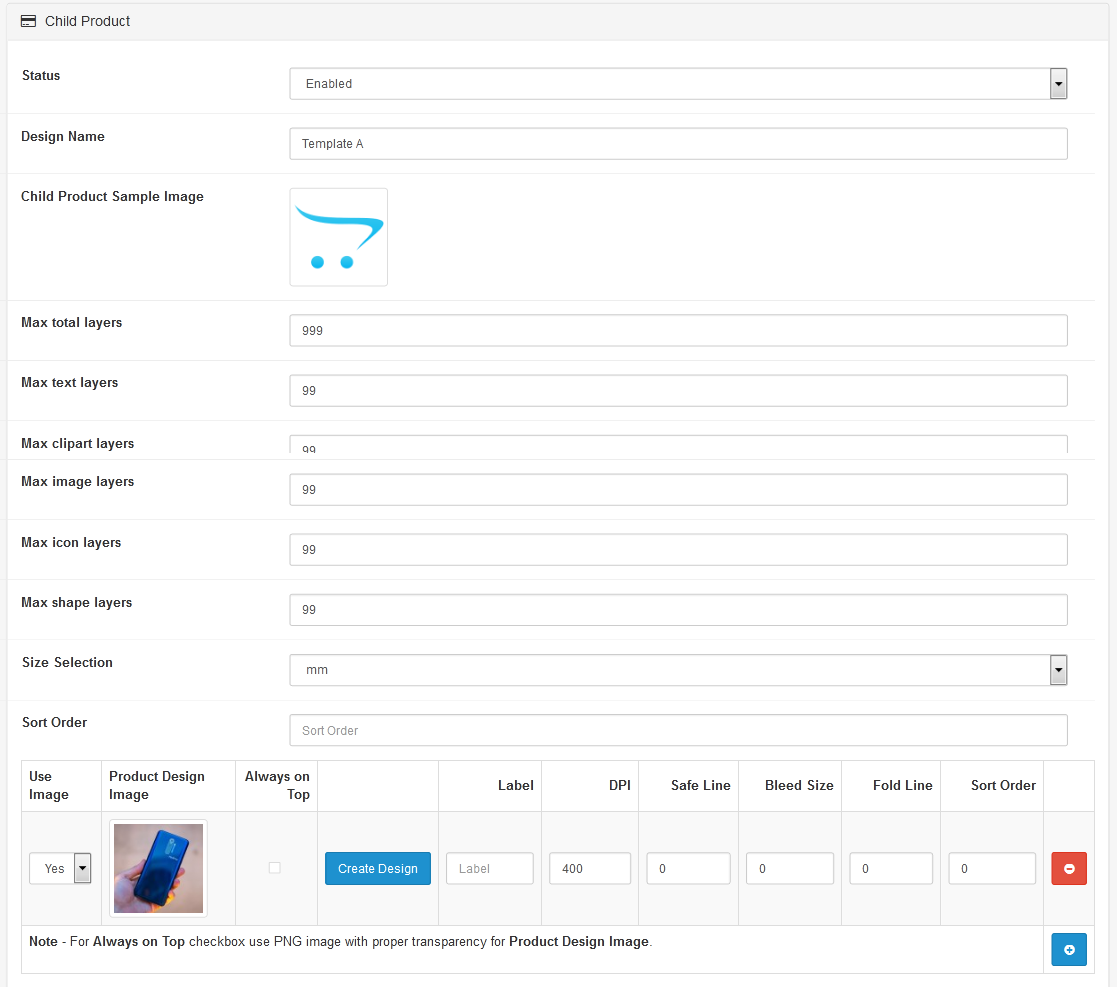Click the Fold Line column header

tap(903, 785)
